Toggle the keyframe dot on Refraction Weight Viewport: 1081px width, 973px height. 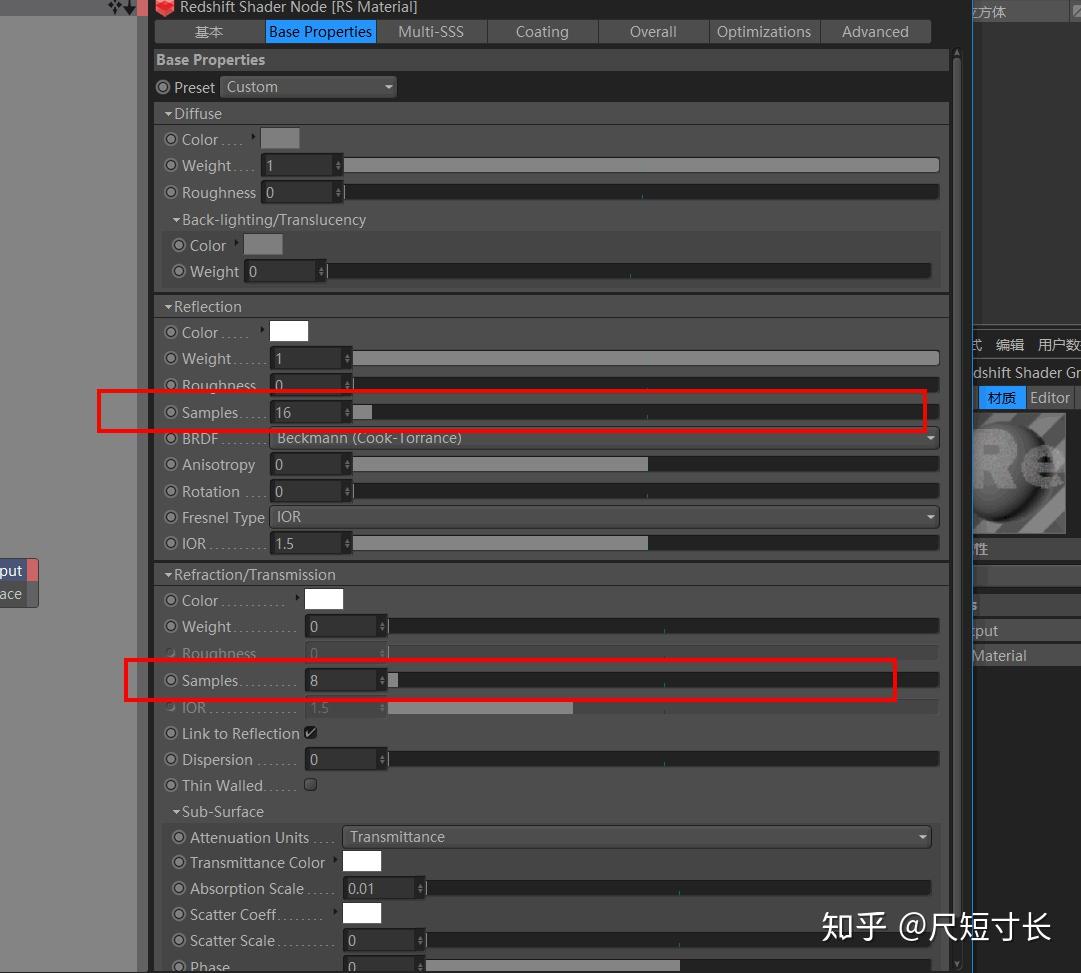pyautogui.click(x=171, y=626)
